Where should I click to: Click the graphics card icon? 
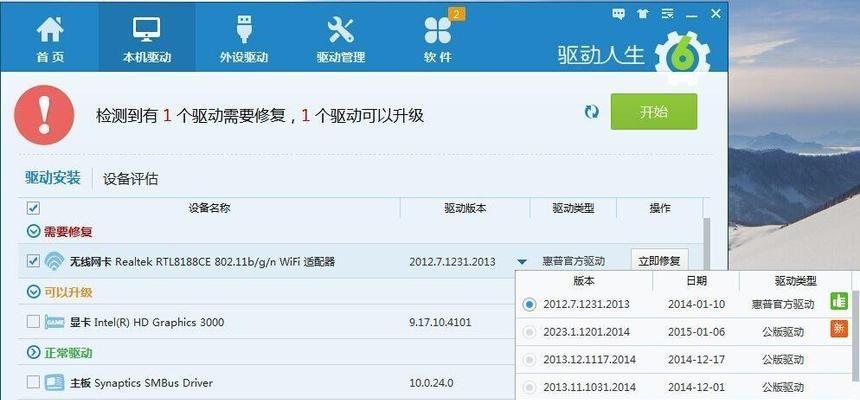point(54,322)
